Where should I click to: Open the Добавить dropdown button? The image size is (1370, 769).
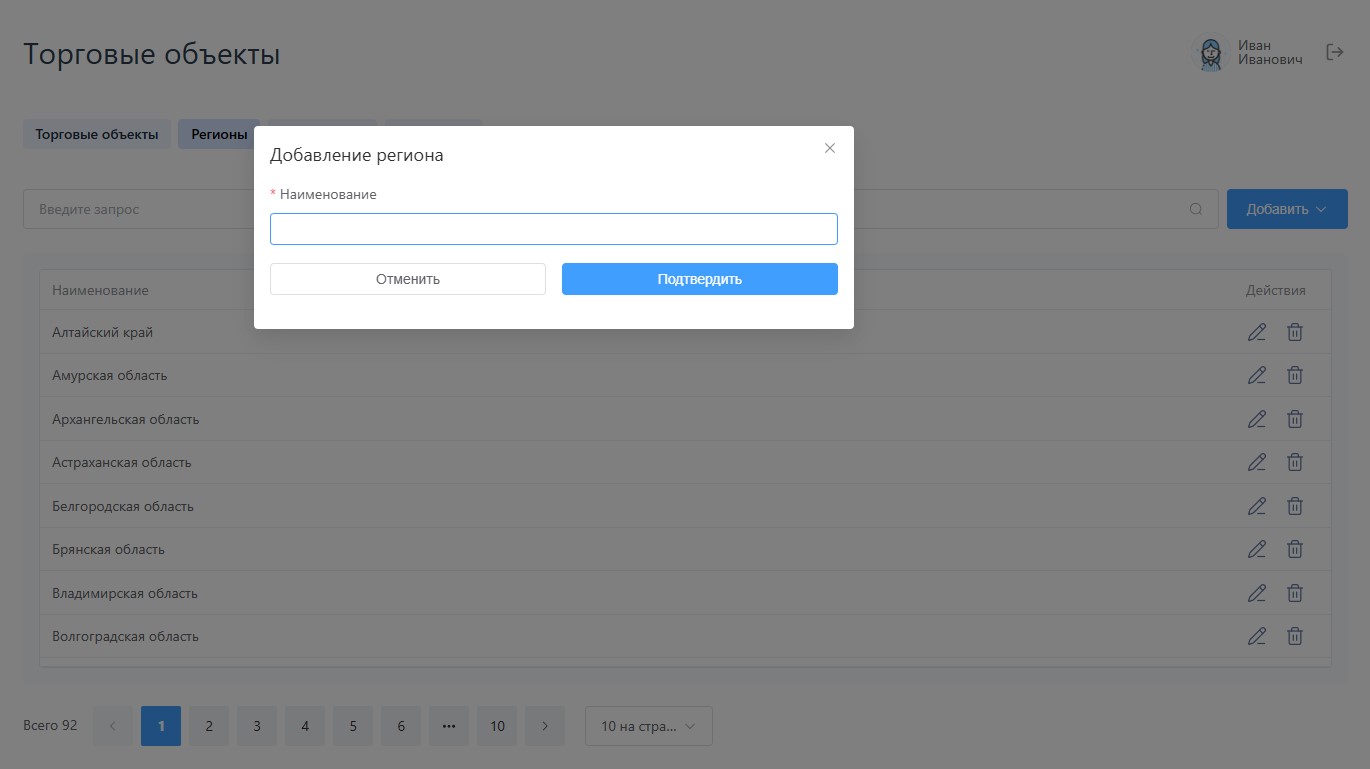pos(1286,209)
